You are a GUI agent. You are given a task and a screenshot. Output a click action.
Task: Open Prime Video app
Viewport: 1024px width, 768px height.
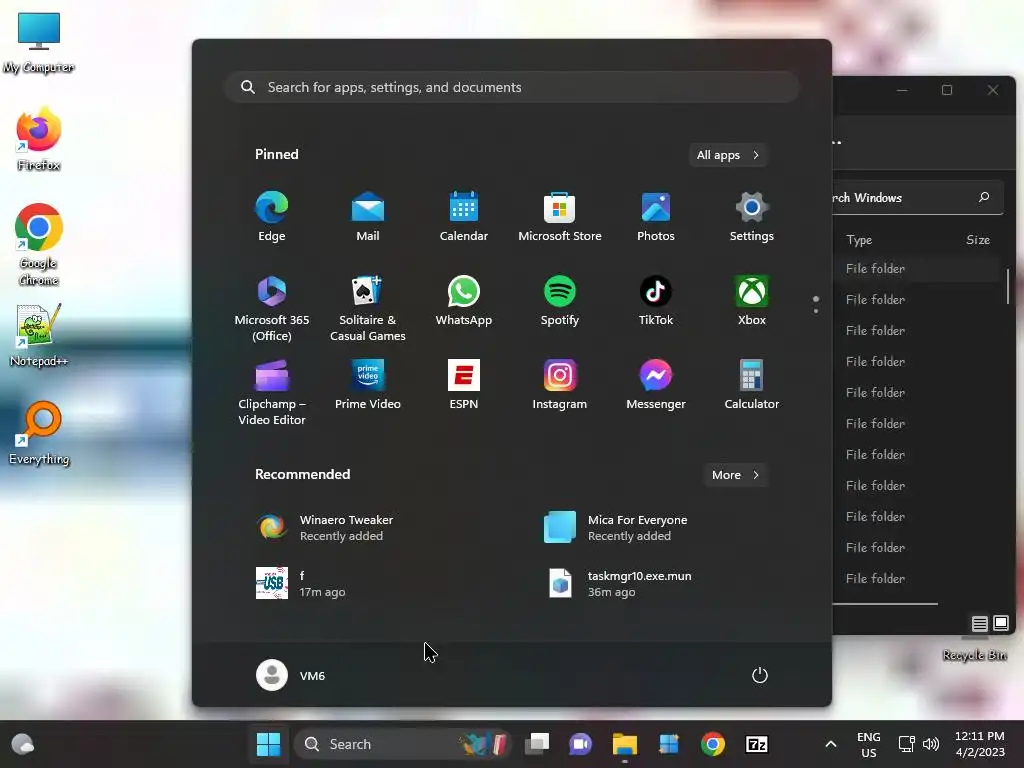pyautogui.click(x=368, y=385)
